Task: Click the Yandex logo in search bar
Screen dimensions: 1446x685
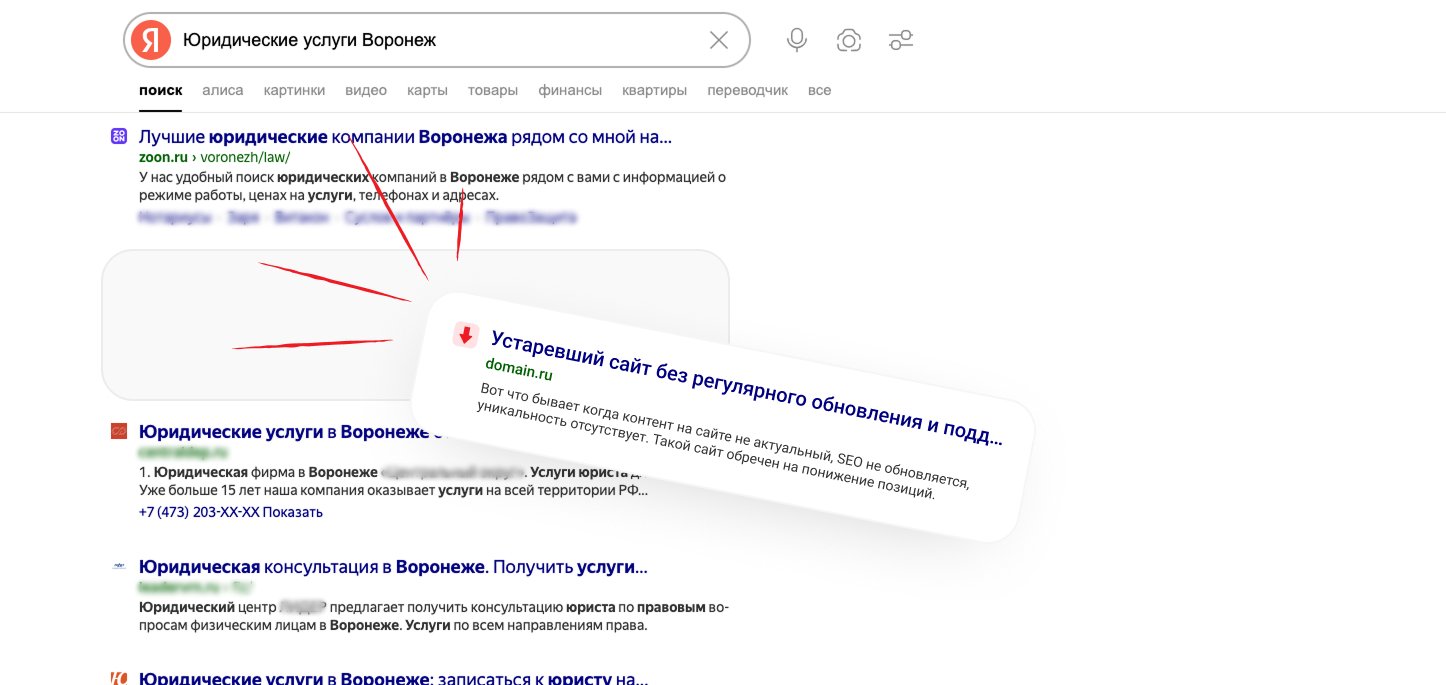Action: [151, 40]
